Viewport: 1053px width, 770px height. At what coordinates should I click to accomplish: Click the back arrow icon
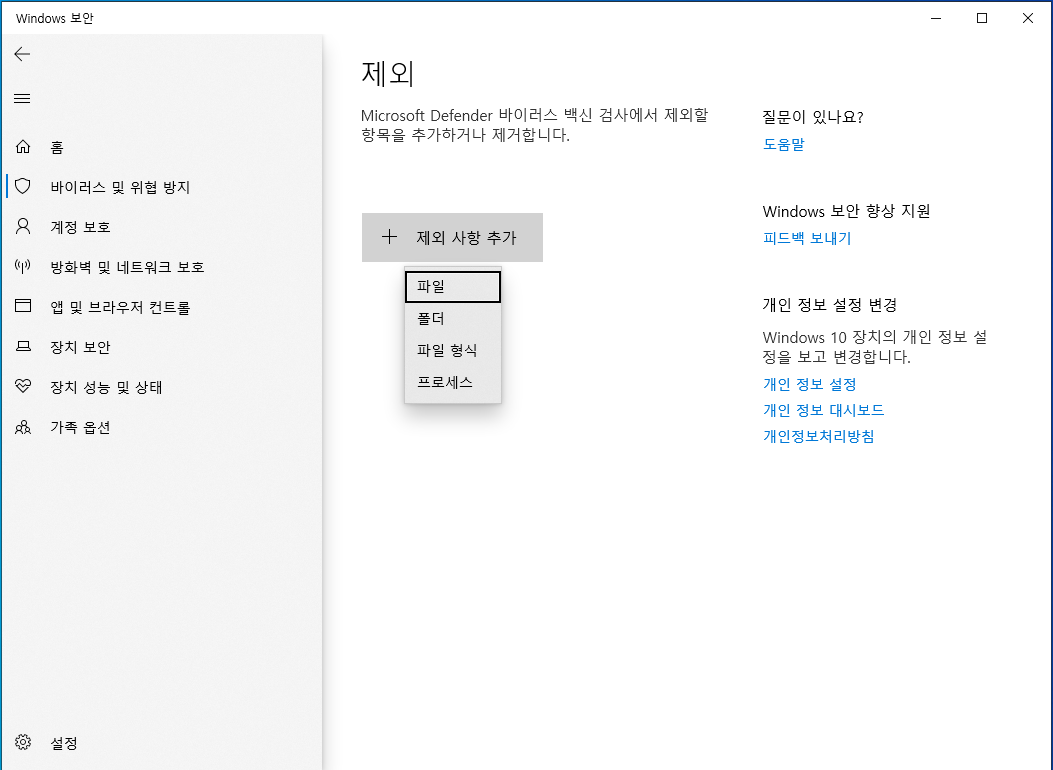pyautogui.click(x=22, y=54)
